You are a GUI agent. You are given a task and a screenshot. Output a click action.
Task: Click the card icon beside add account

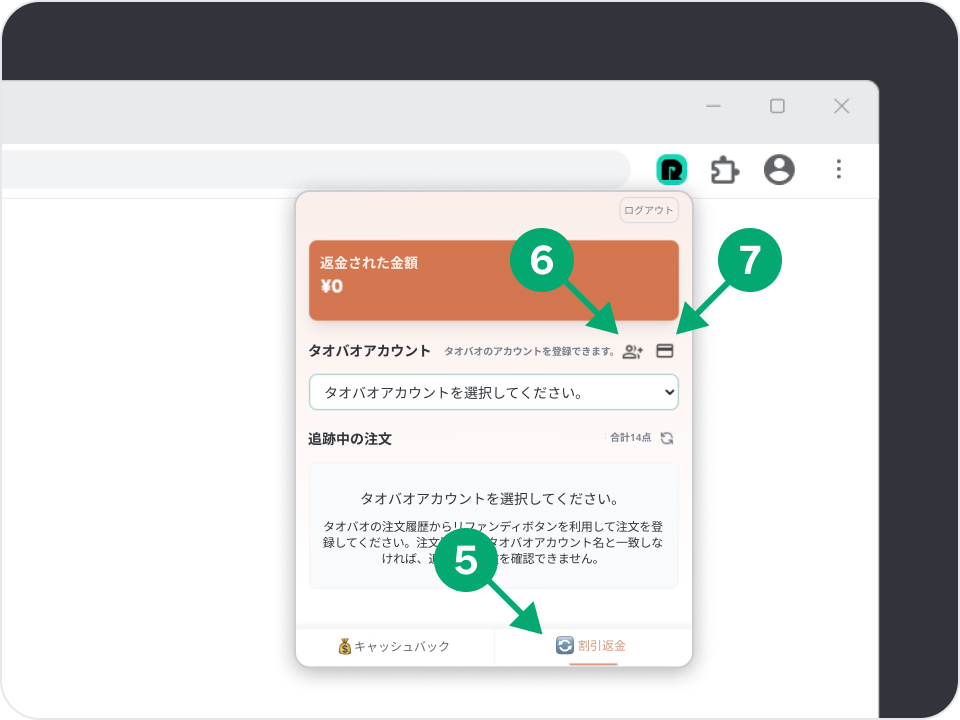click(664, 351)
